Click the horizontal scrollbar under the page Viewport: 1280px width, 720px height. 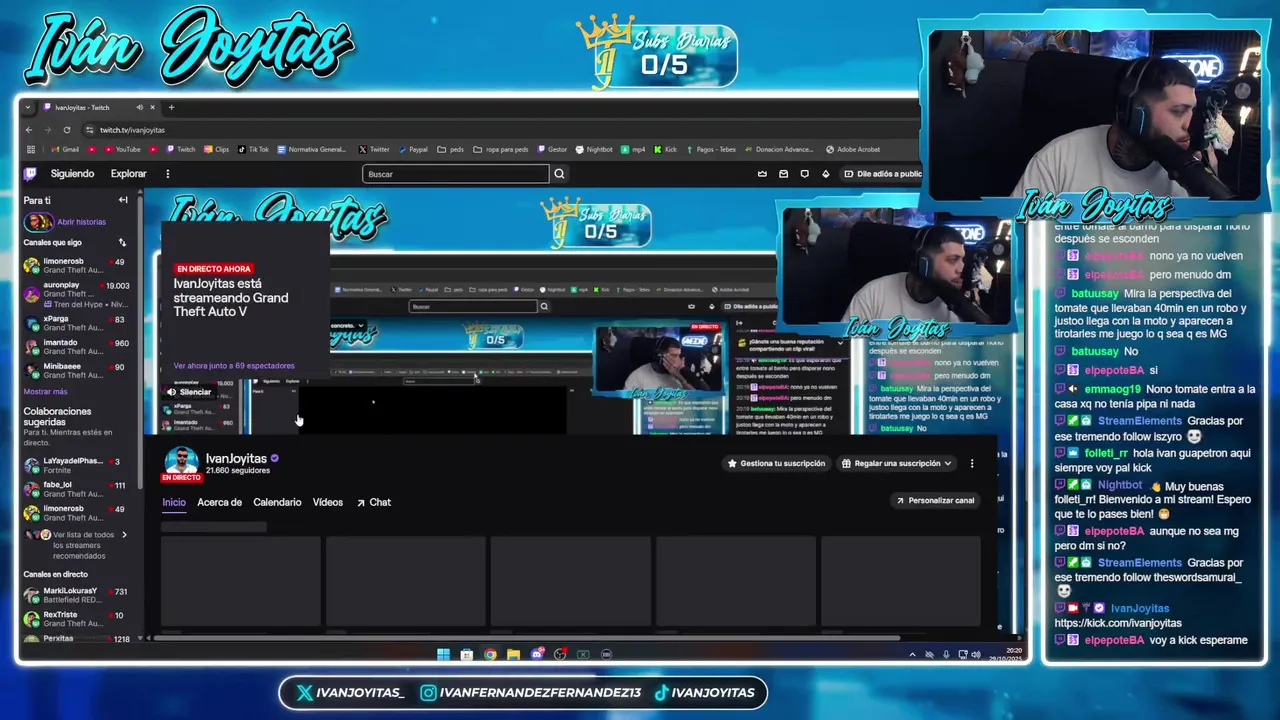pos(525,638)
